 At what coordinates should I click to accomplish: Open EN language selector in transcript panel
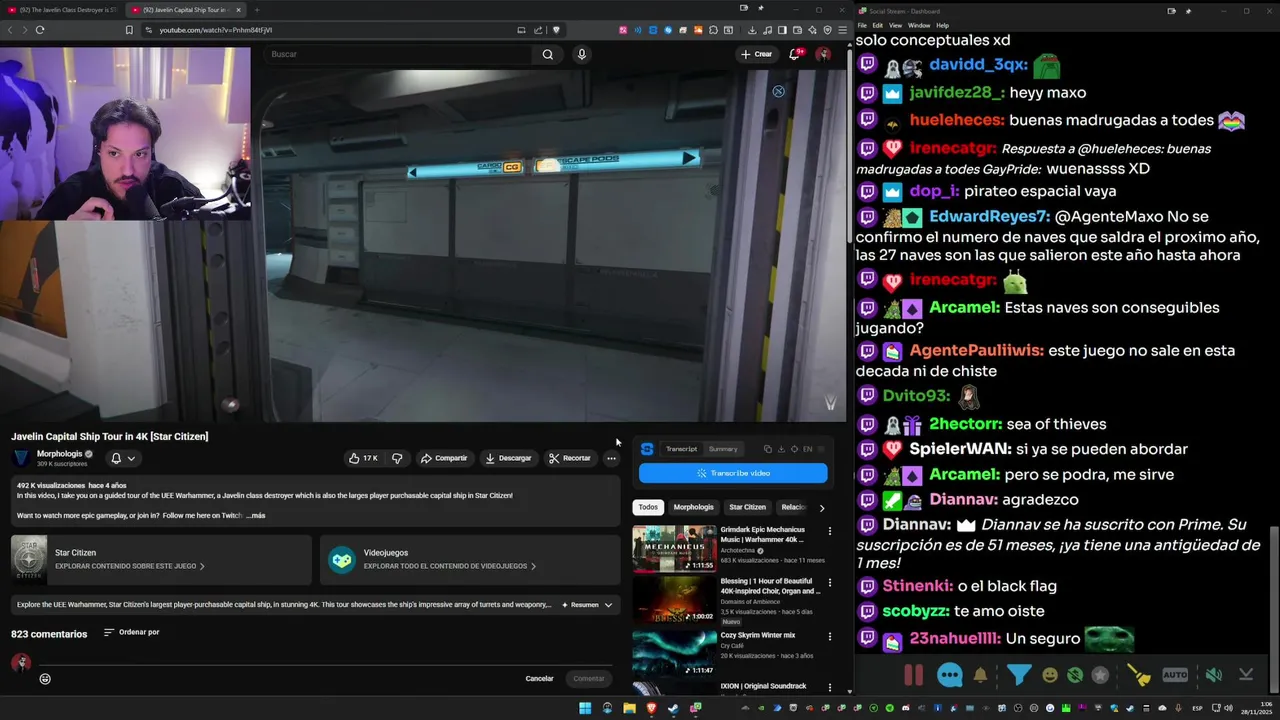coord(808,449)
